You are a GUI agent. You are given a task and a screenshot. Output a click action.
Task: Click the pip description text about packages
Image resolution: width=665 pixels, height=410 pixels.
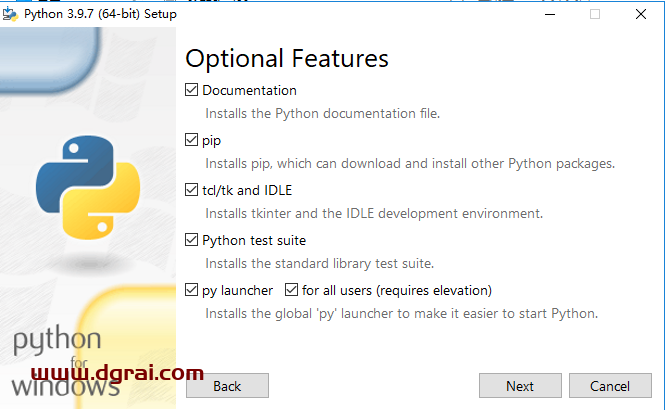click(410, 164)
